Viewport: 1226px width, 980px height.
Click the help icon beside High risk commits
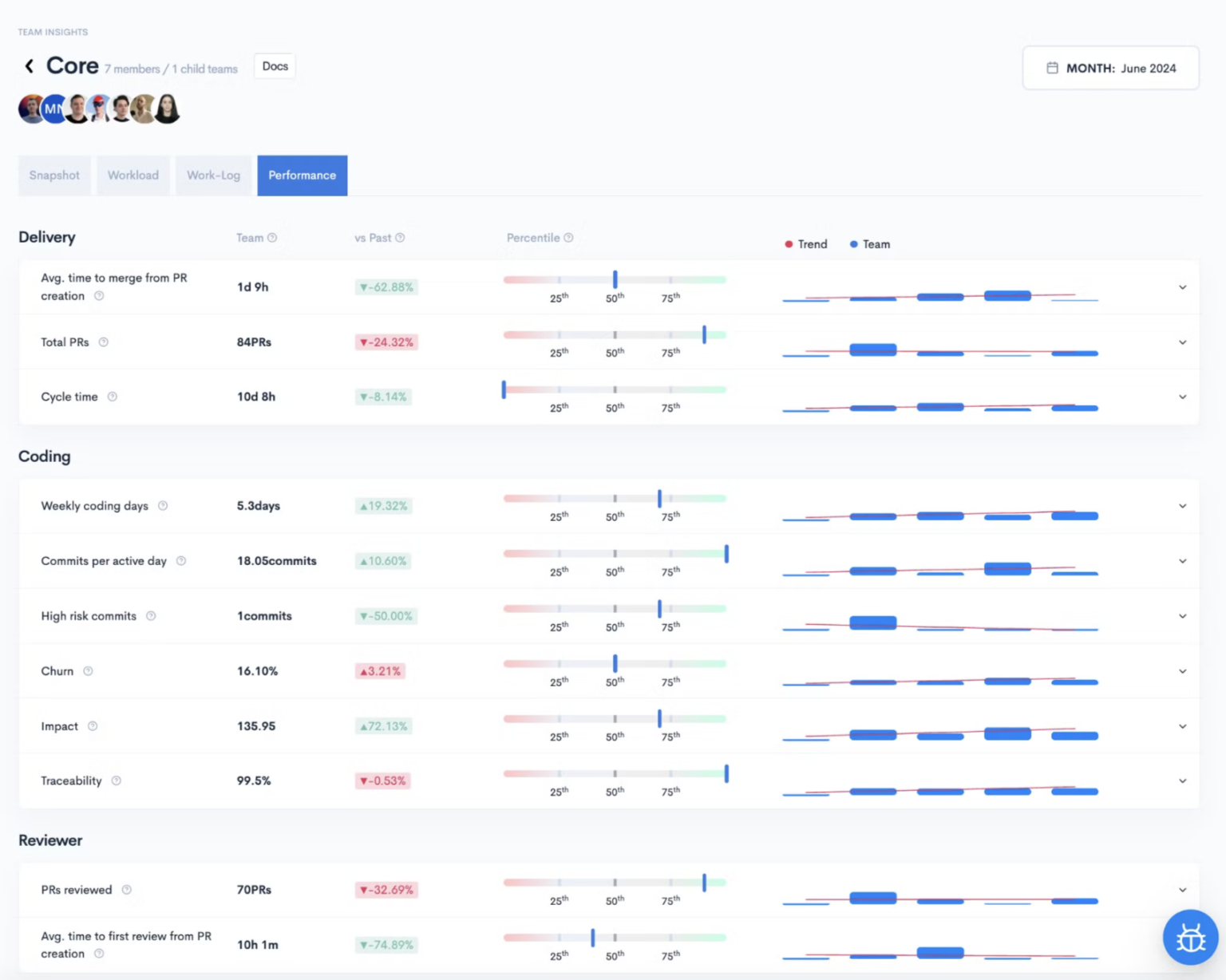(x=151, y=615)
